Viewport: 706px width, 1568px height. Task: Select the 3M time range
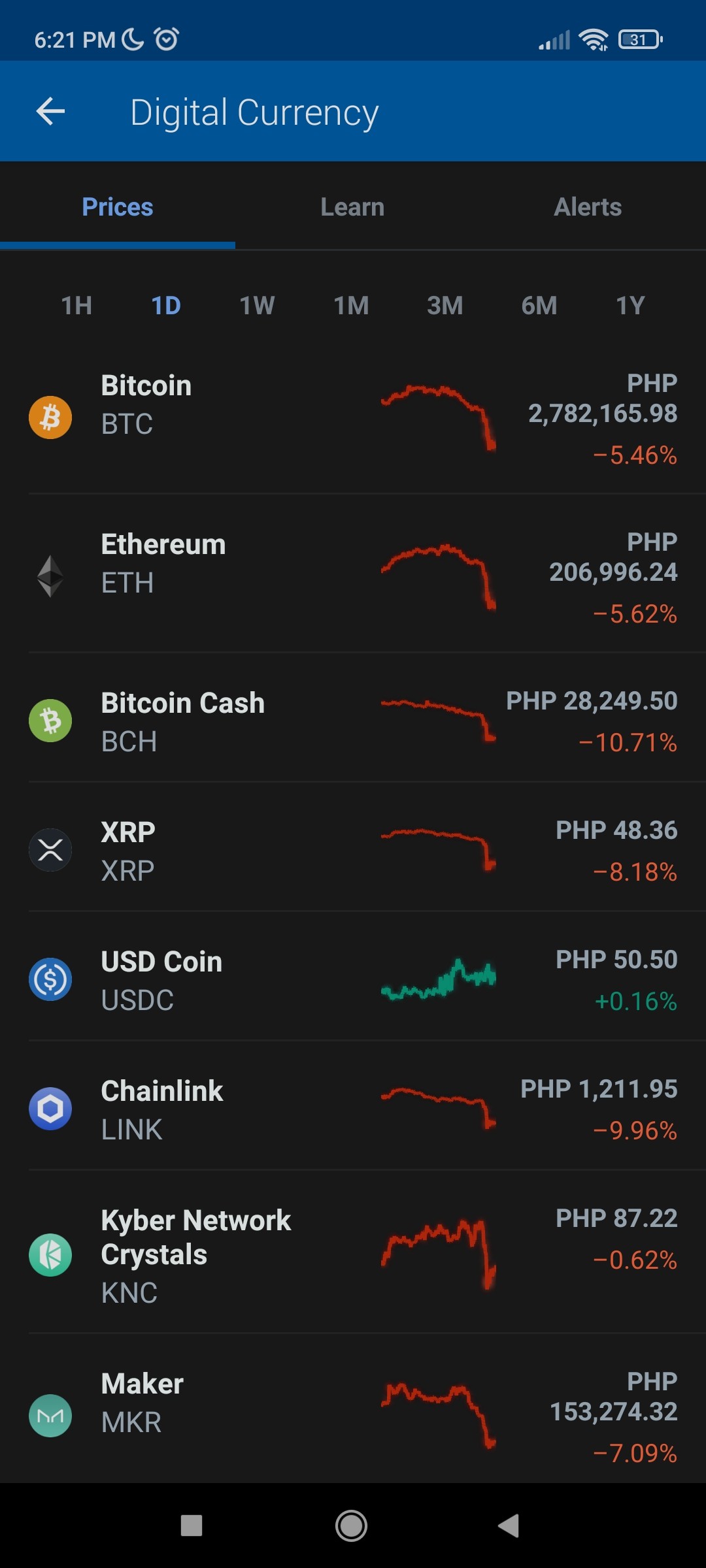(x=445, y=306)
